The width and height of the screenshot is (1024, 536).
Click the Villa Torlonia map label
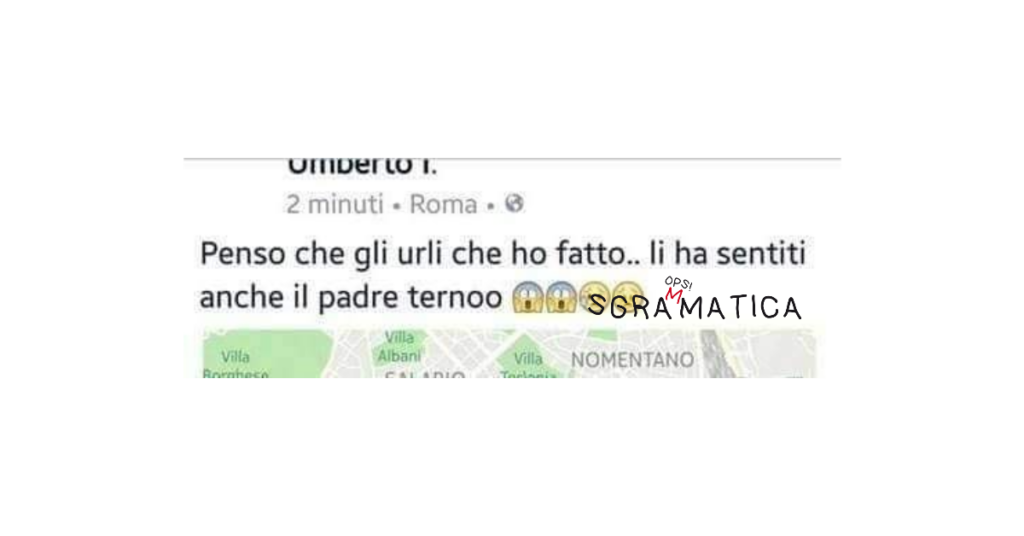pyautogui.click(x=528, y=366)
